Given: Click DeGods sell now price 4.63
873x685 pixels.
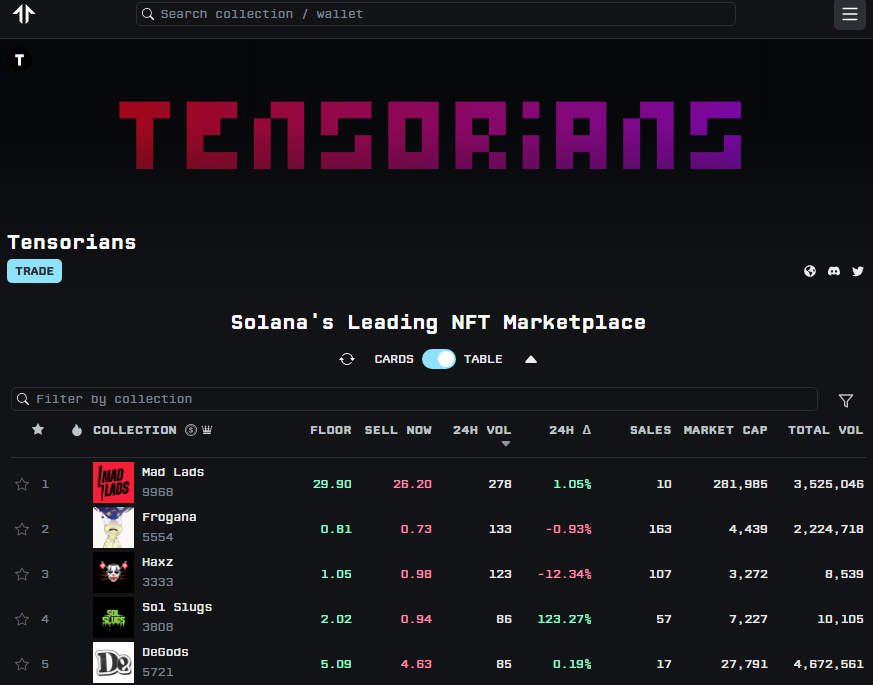Looking at the screenshot, I should pyautogui.click(x=416, y=664).
